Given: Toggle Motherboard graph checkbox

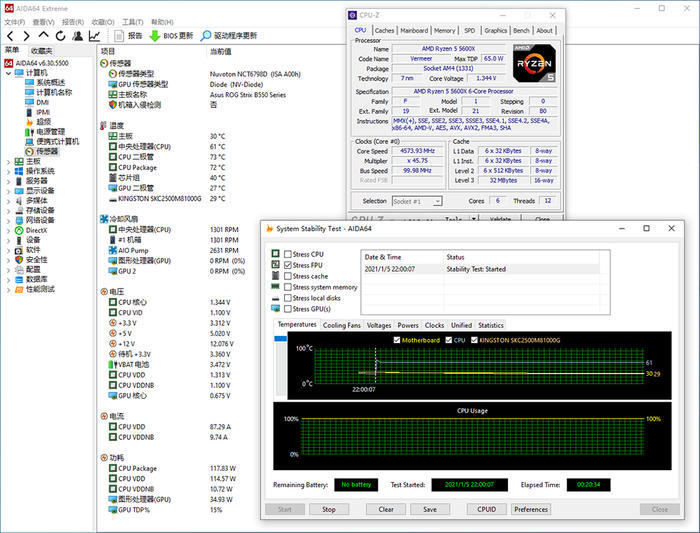Looking at the screenshot, I should click(x=397, y=340).
